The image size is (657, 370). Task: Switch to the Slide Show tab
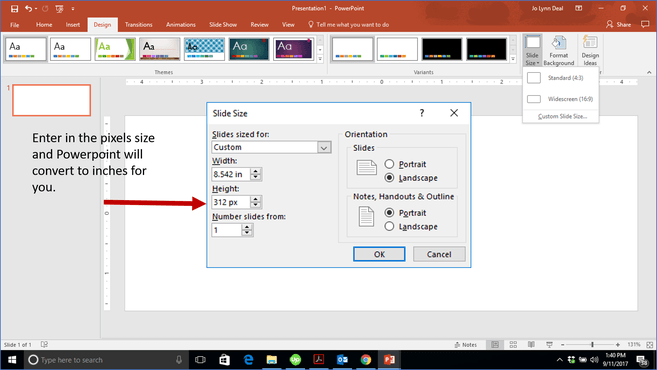[x=223, y=25]
